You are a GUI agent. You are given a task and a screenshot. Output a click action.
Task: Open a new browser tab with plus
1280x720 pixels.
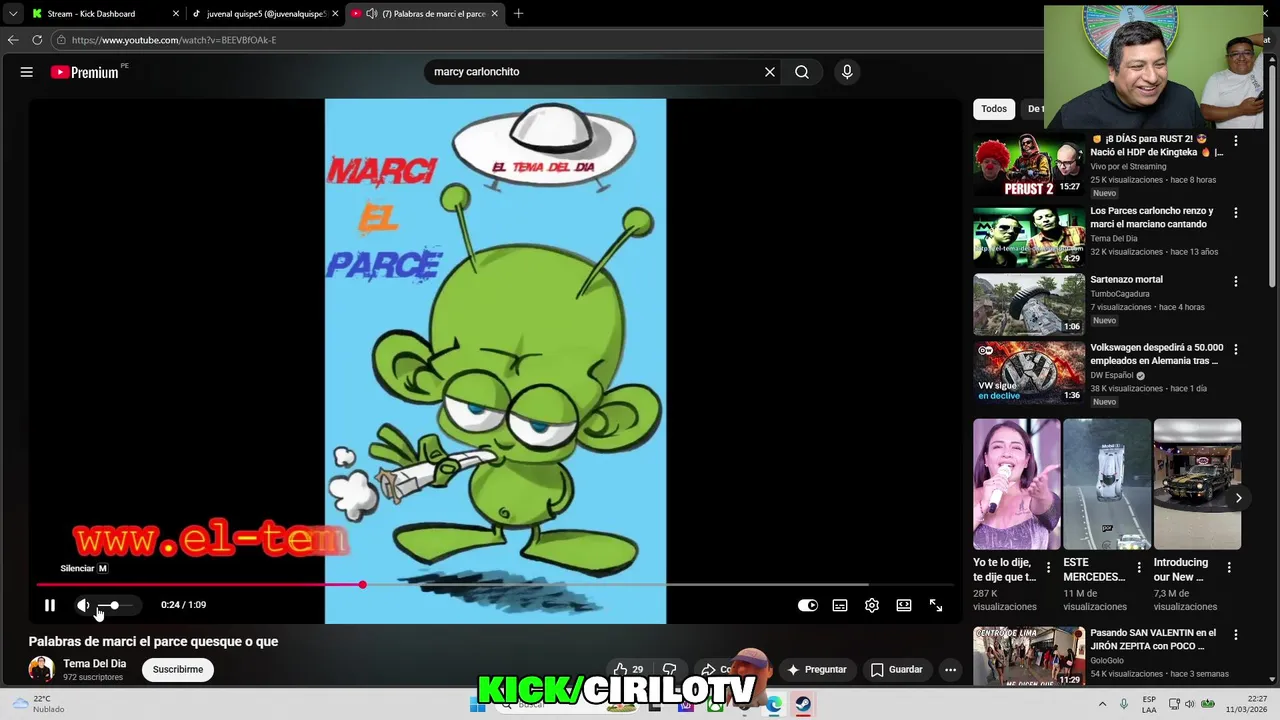click(518, 14)
